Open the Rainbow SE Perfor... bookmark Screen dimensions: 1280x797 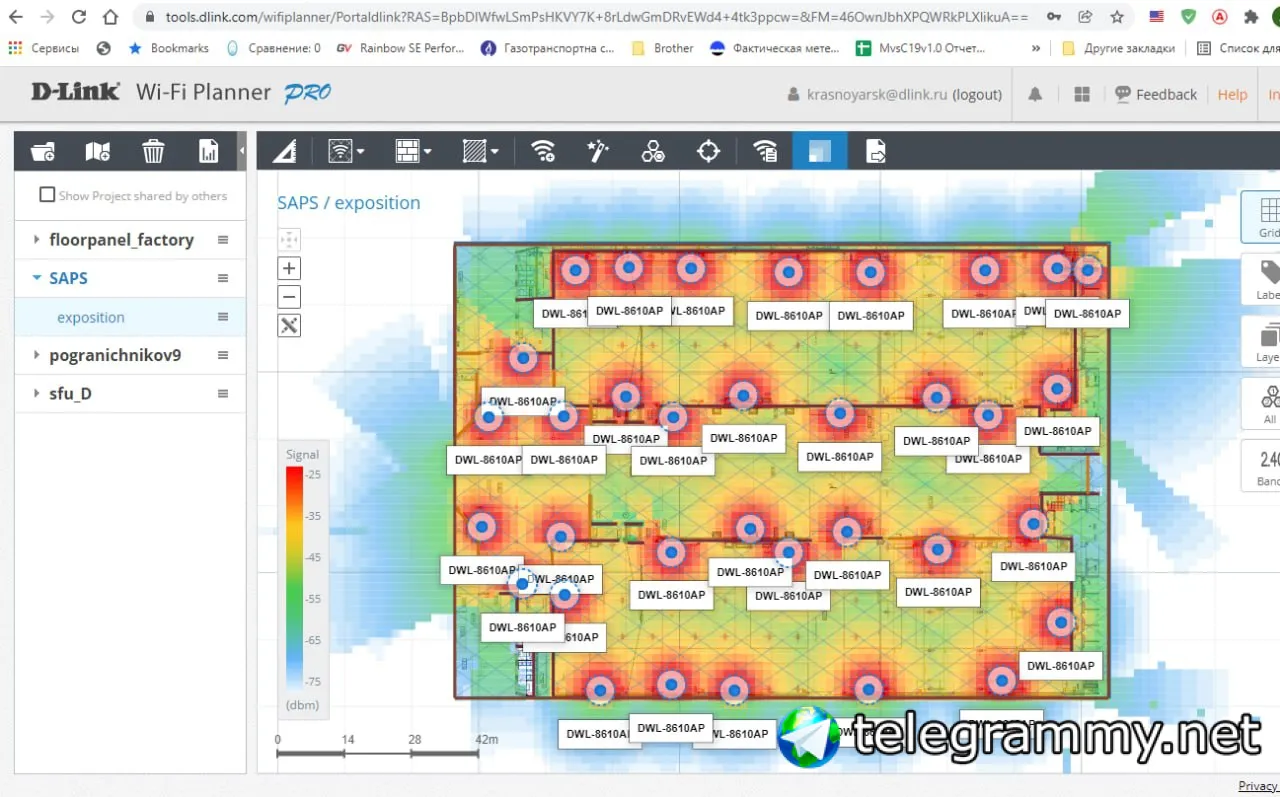(401, 48)
